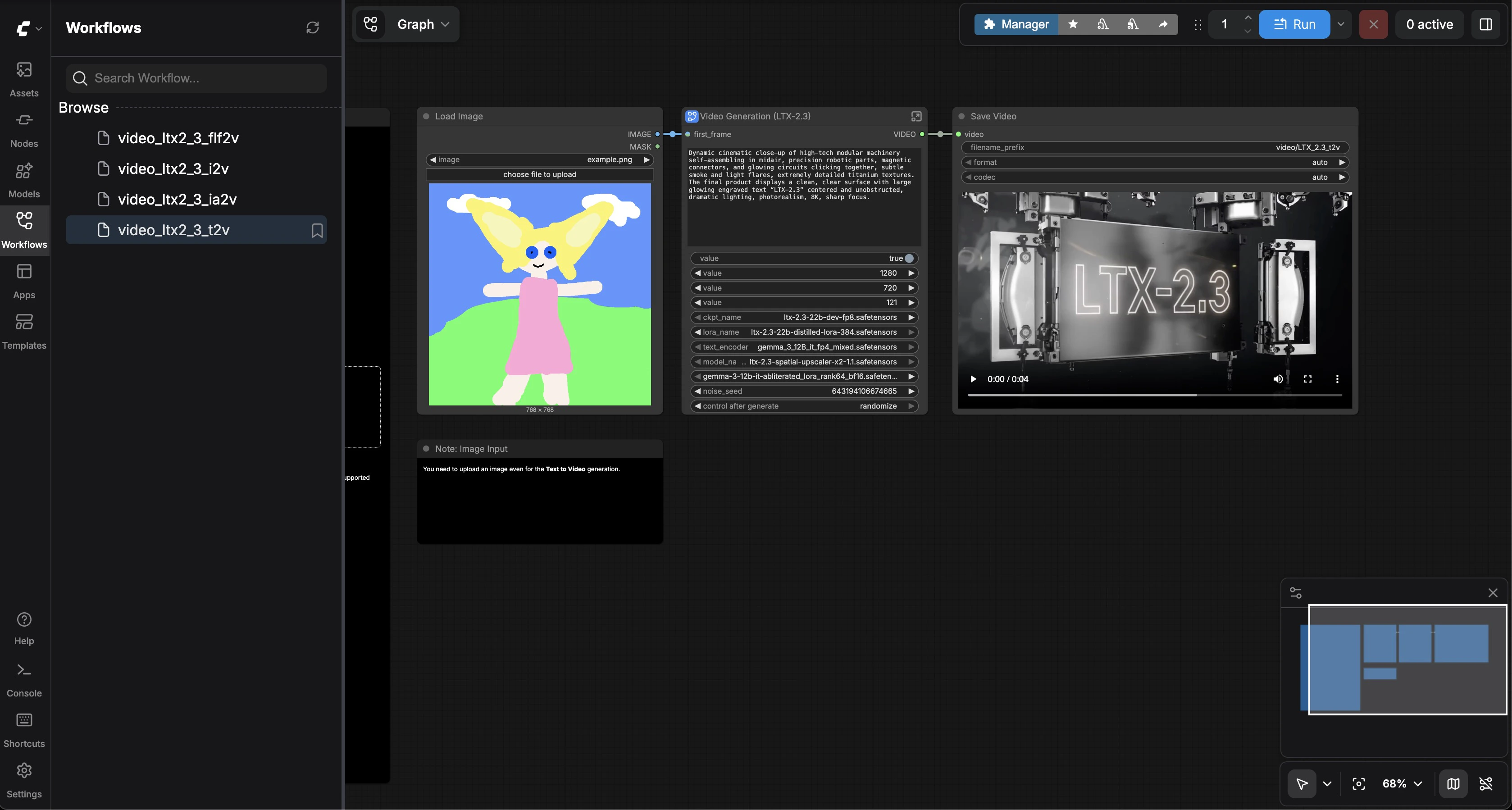Image resolution: width=1512 pixels, height=810 pixels.
Task: Click 'choose file to upload' in Load Image
Action: click(539, 174)
